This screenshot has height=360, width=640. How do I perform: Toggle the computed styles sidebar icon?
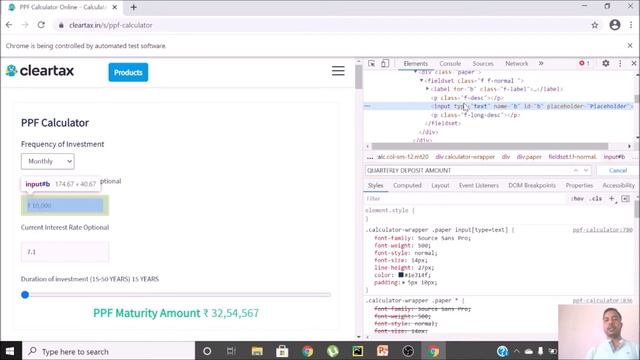click(x=625, y=198)
